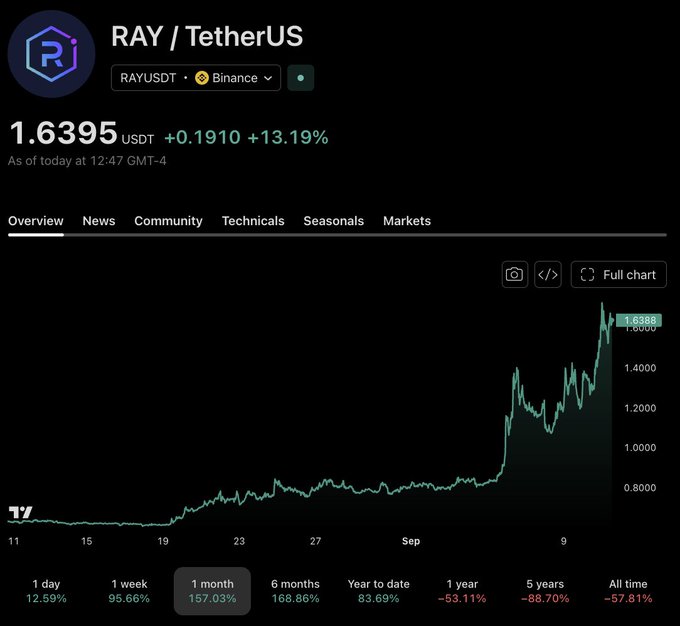Open the Community tab
680x626 pixels.
(168, 221)
